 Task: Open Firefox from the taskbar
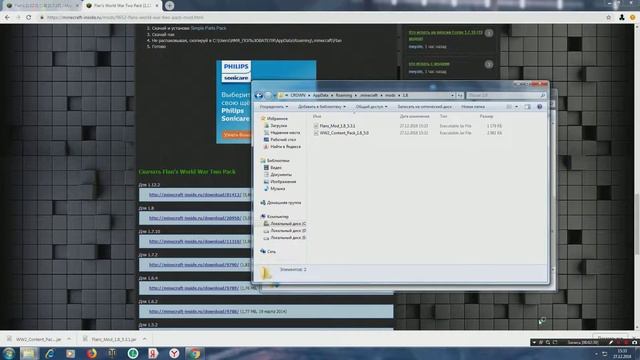91,353
